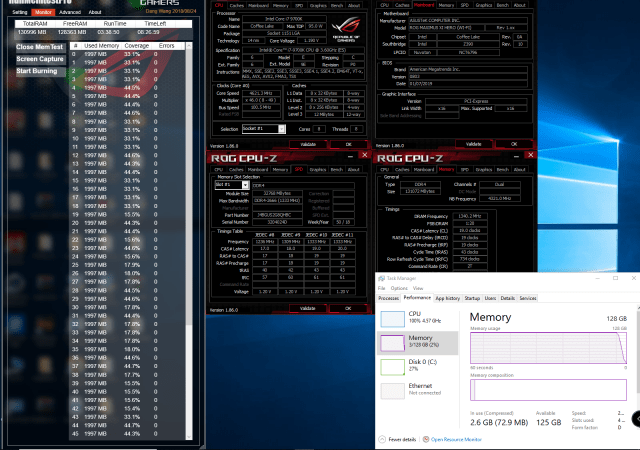The width and height of the screenshot is (640, 450).
Task: Select CPU graph thumbnail in Task Manager sidebar
Action: [393, 319]
